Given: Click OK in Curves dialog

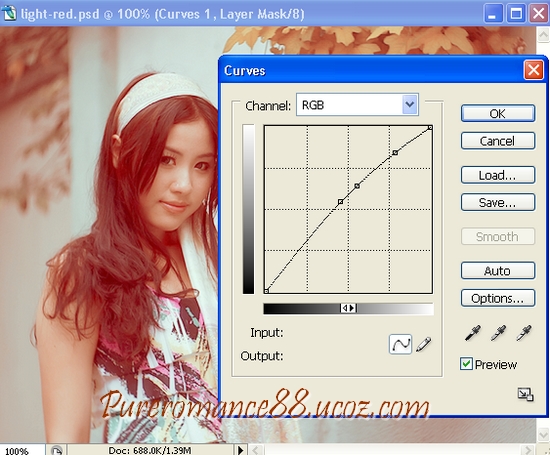Looking at the screenshot, I should click(498, 113).
